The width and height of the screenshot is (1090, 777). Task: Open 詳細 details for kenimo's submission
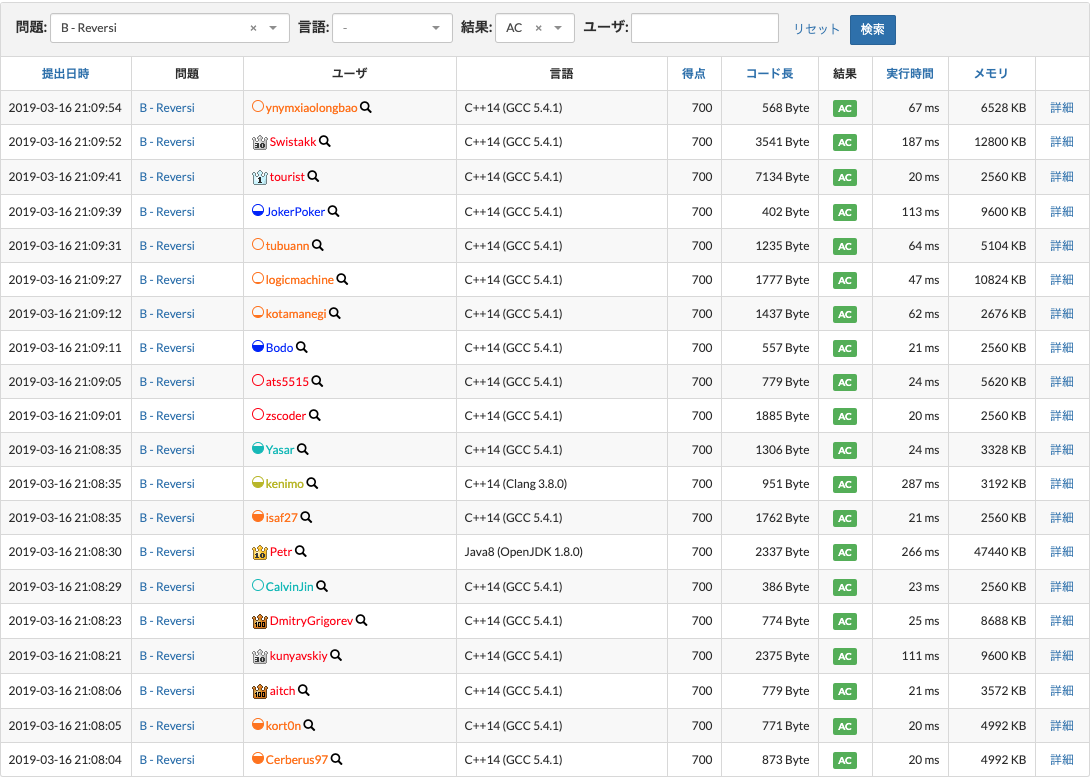(x=1061, y=484)
